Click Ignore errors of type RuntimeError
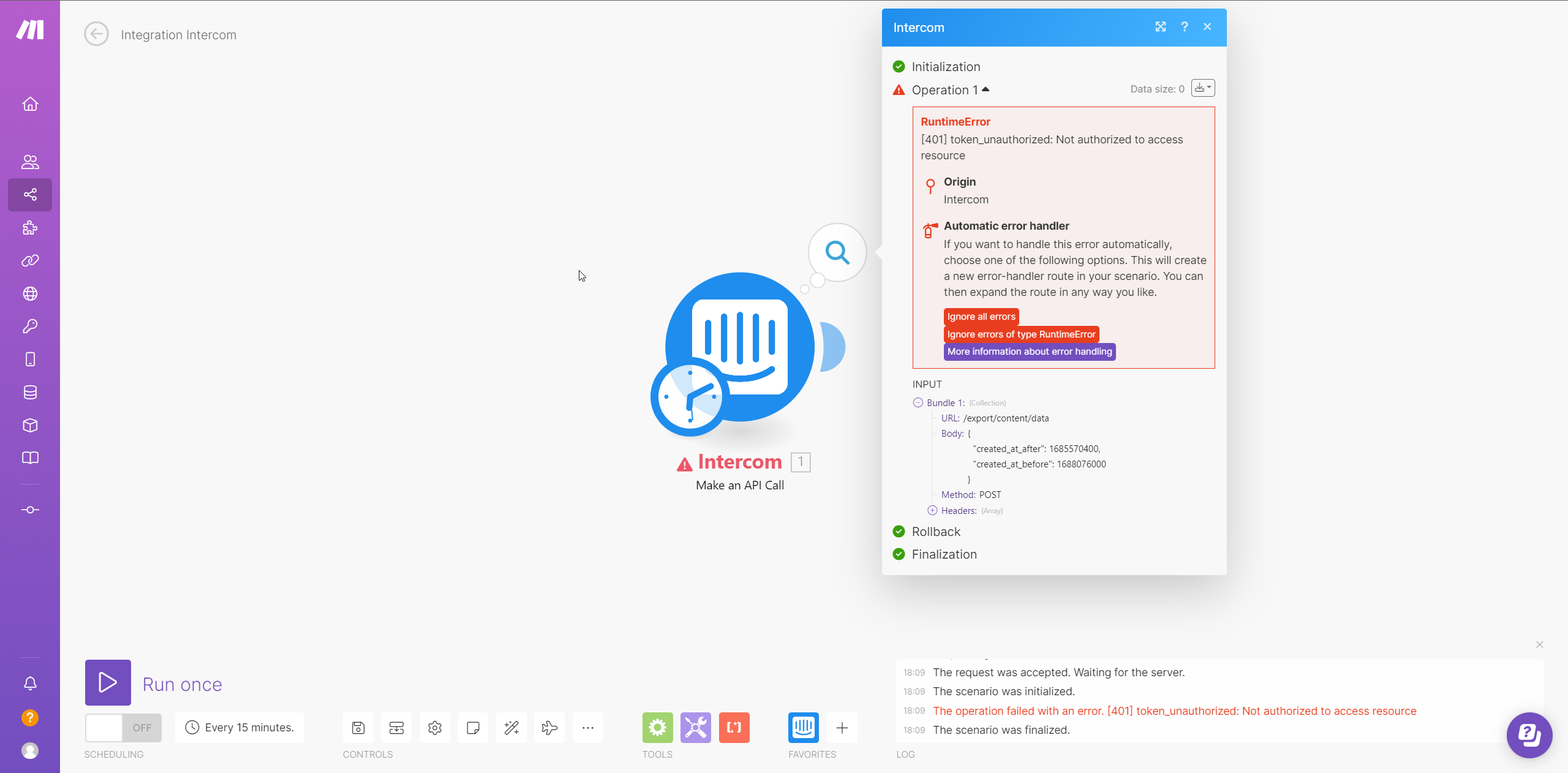The height and width of the screenshot is (773, 1568). click(1021, 334)
